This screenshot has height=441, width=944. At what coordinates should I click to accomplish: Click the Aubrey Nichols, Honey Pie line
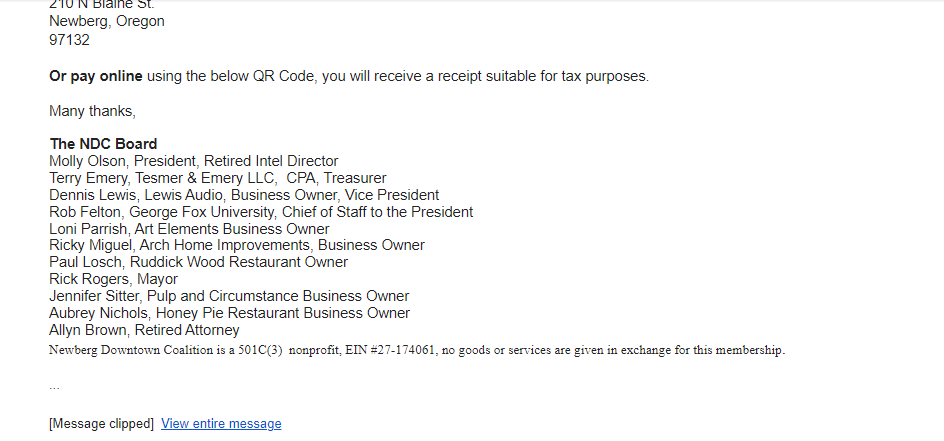coord(229,313)
